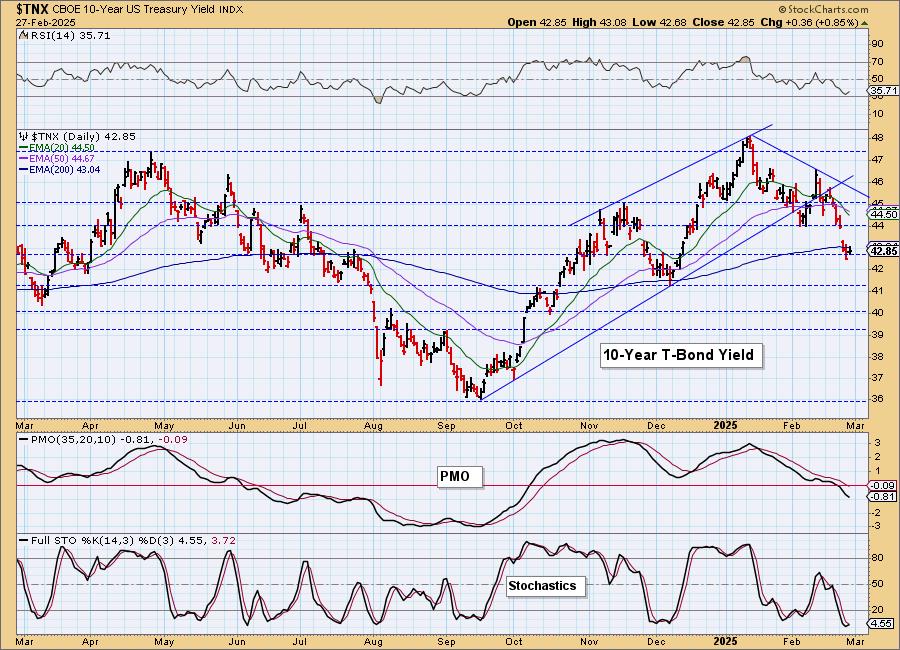The width and height of the screenshot is (900, 650).
Task: Click the black legend line before PMO(35,20,10)
Action: (x=24, y=439)
